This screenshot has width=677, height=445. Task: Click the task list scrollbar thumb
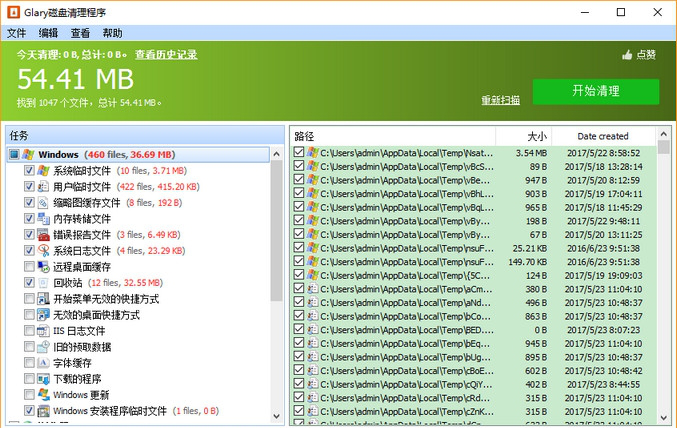point(276,230)
